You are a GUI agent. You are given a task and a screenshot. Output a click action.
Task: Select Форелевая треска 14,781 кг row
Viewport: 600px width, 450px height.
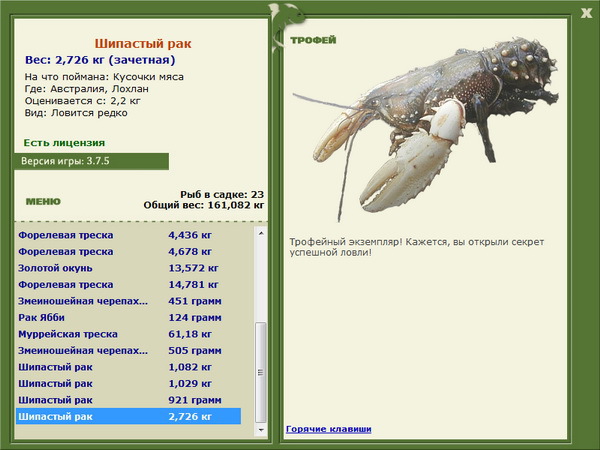[x=128, y=284]
